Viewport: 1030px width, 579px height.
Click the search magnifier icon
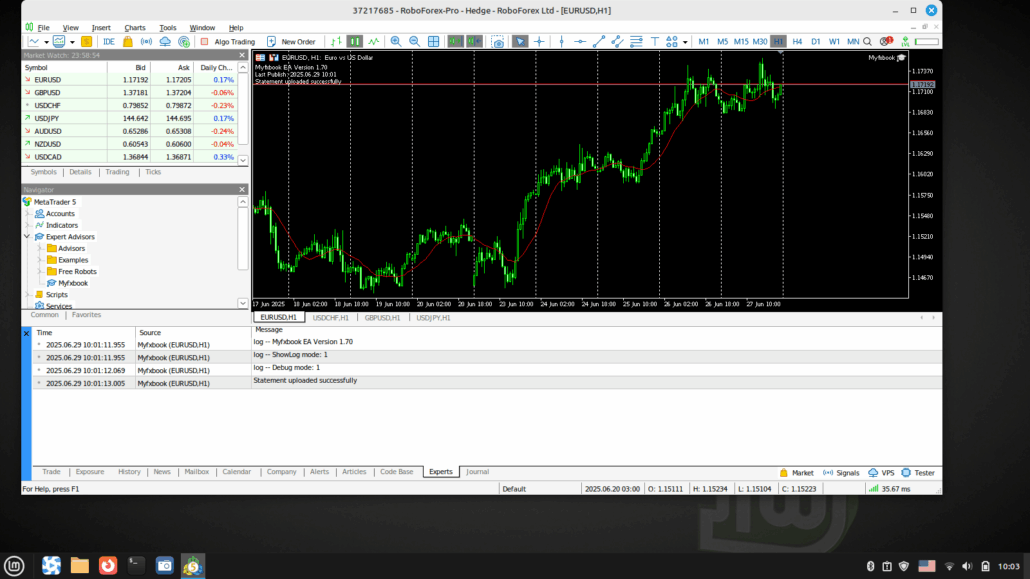click(867, 41)
